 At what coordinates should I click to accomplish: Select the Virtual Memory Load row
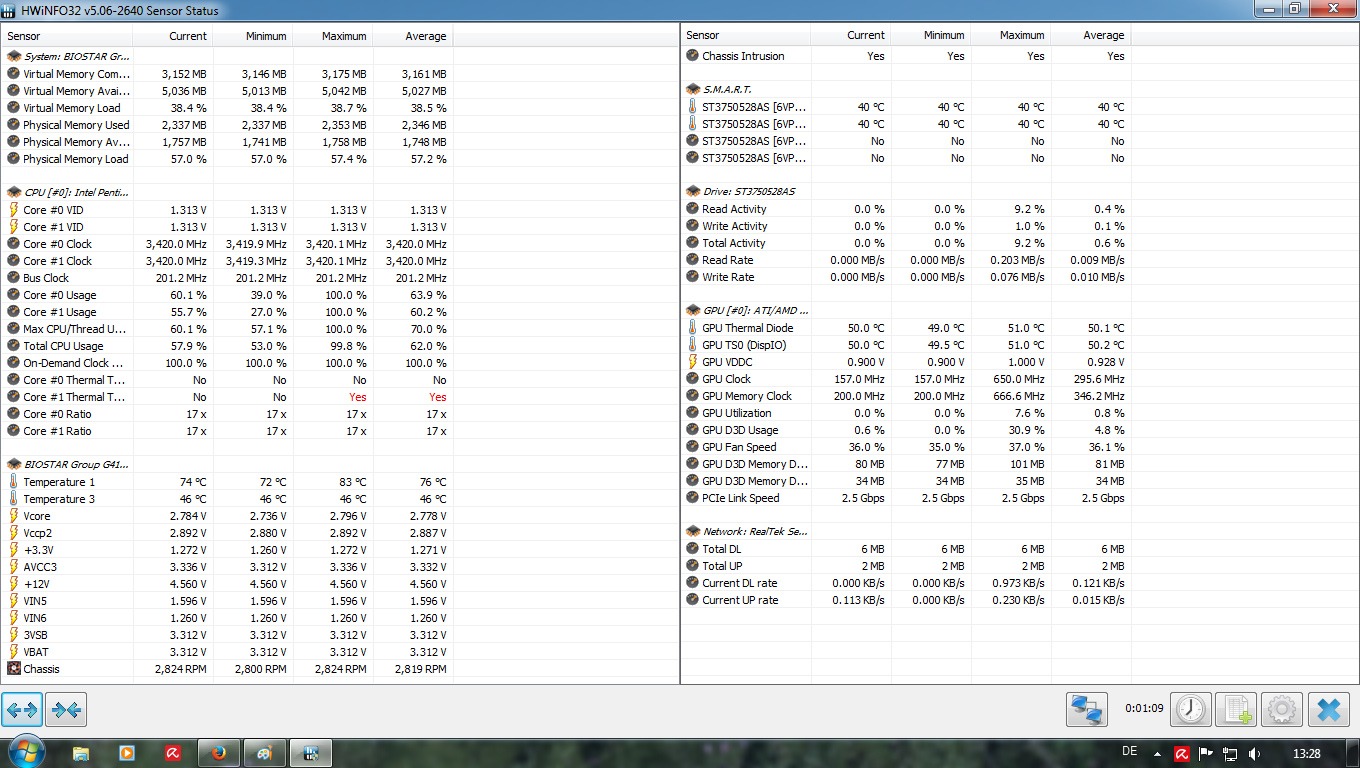pos(227,108)
